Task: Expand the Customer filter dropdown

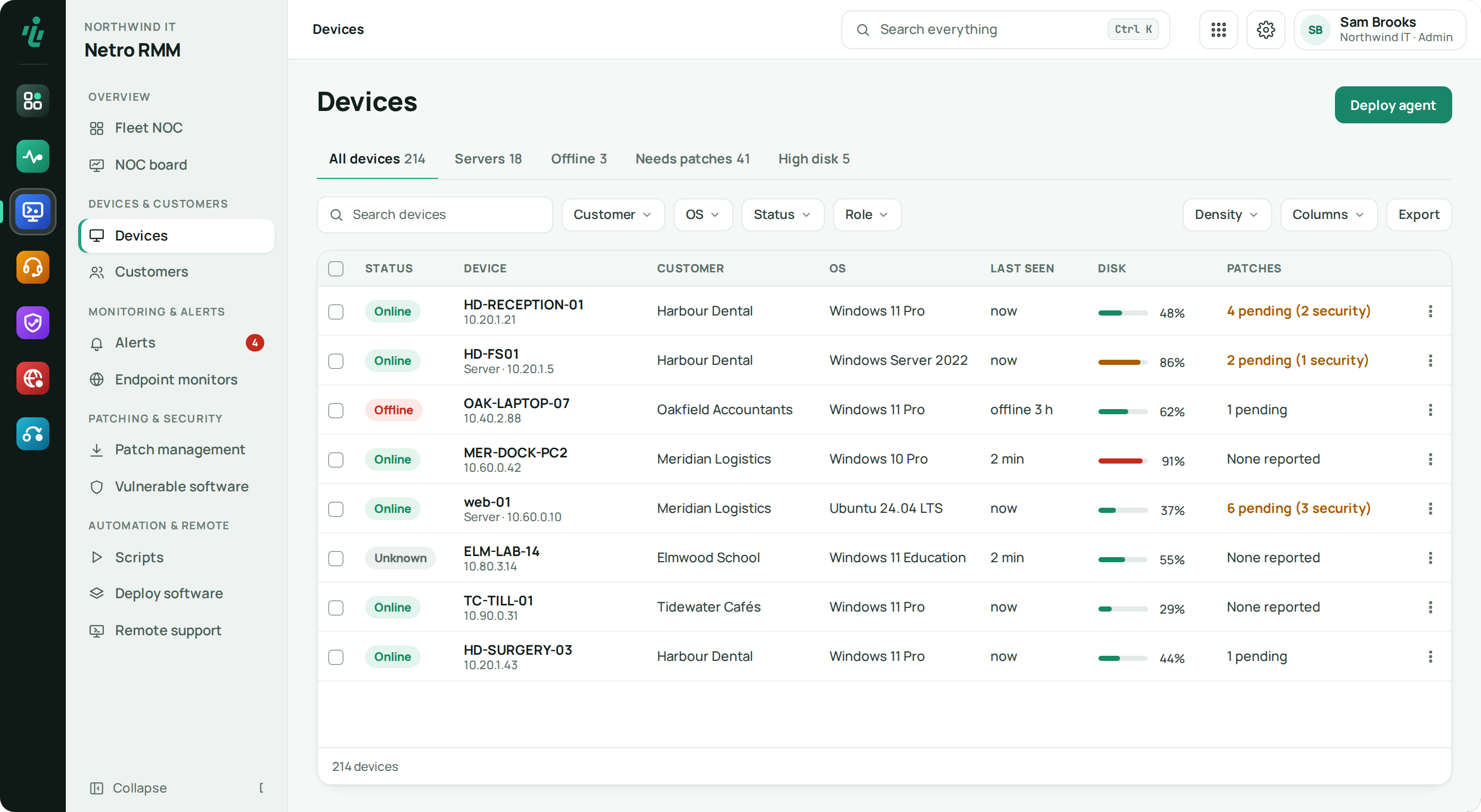Action: [x=613, y=214]
